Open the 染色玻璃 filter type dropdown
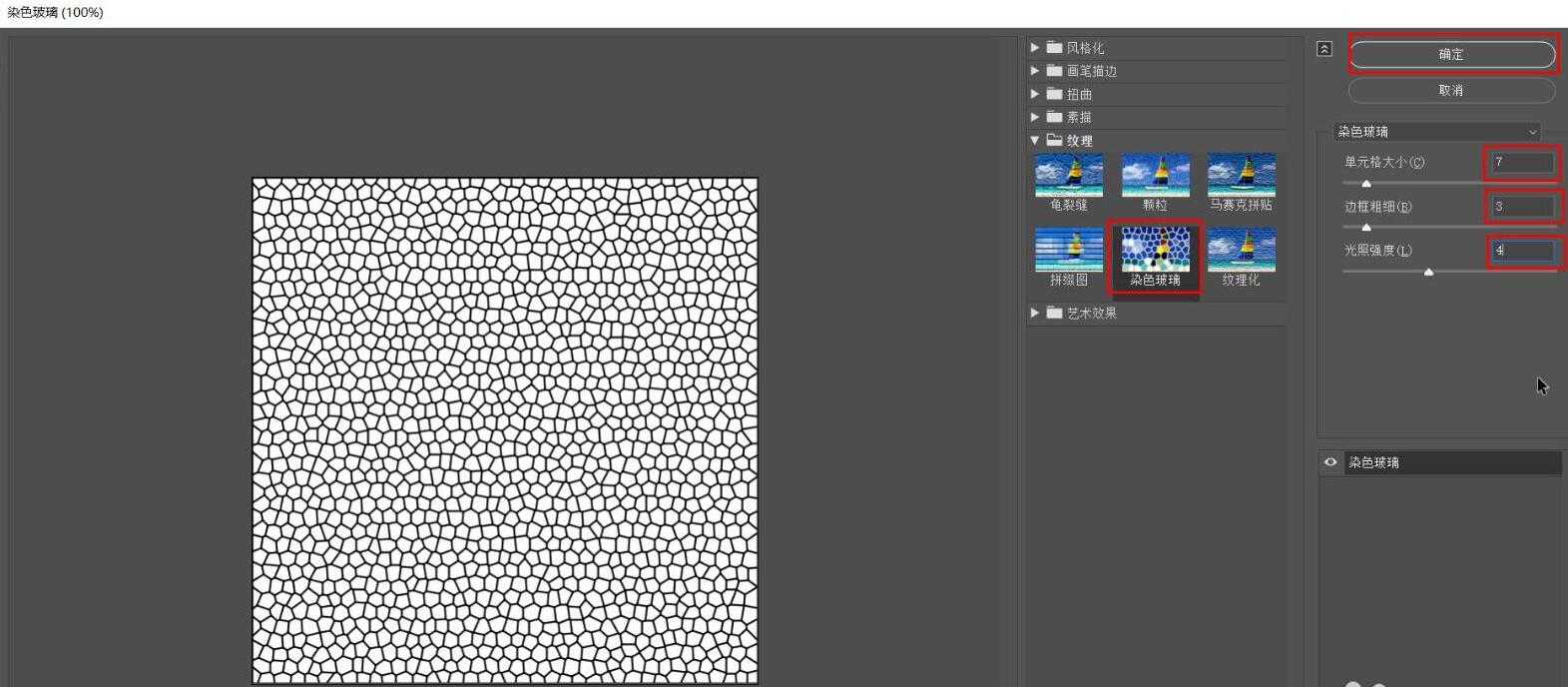 tap(1437, 132)
